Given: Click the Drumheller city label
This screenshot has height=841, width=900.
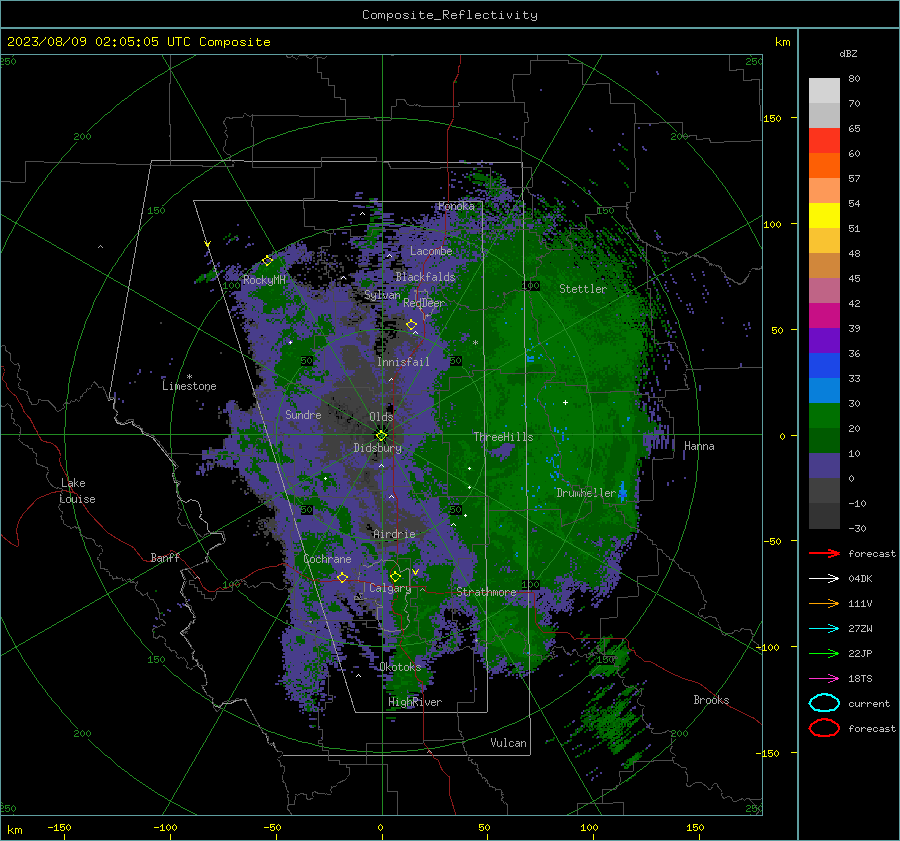Looking at the screenshot, I should (586, 493).
